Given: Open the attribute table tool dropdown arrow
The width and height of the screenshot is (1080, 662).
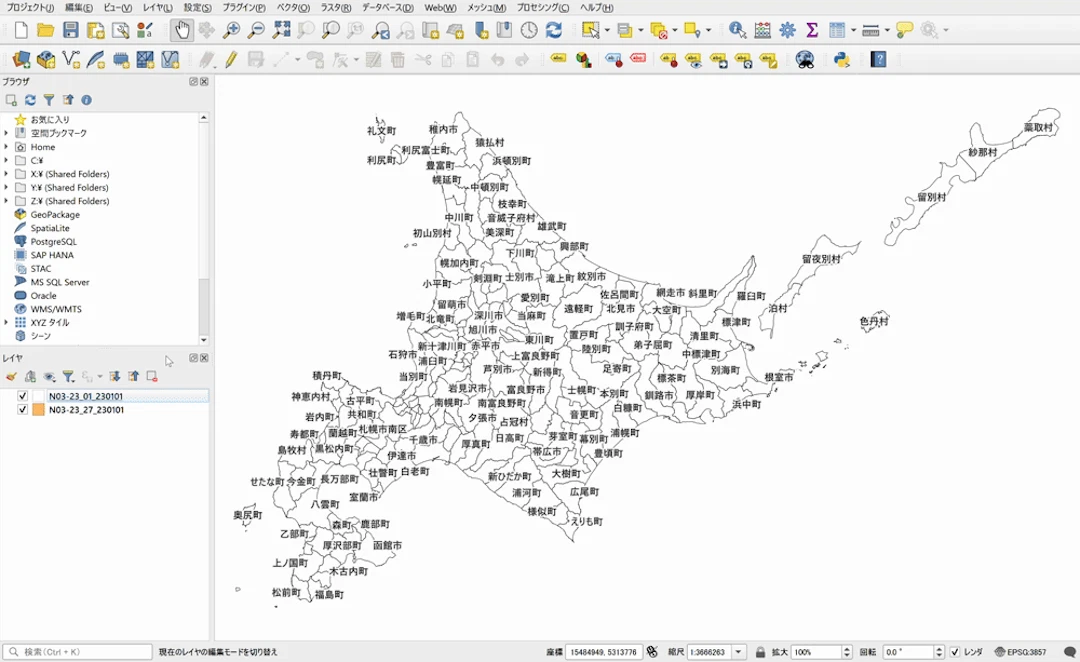Looking at the screenshot, I should point(853,30).
